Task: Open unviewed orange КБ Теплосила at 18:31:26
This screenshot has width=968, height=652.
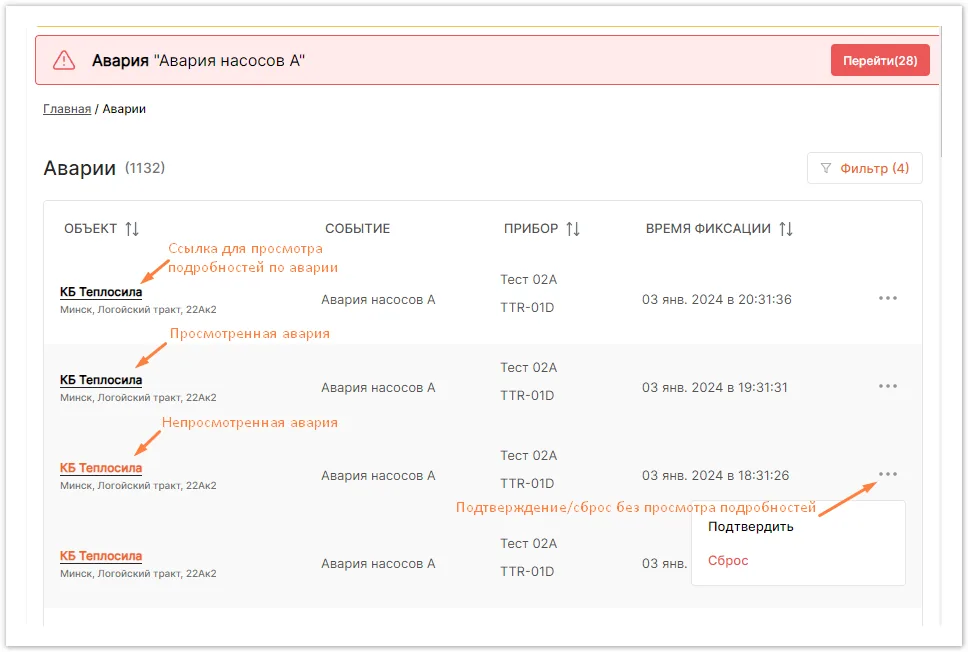Action: tap(101, 468)
